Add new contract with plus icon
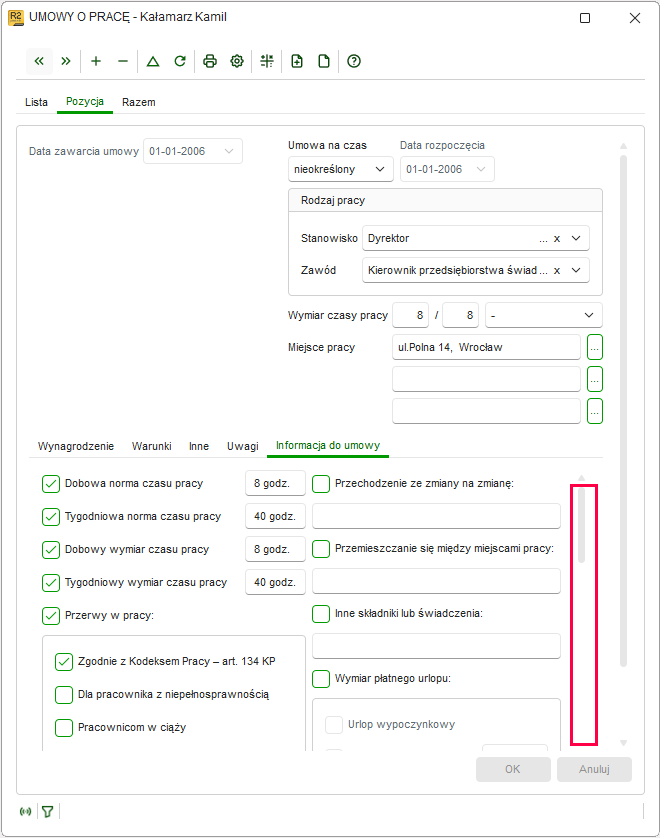This screenshot has height=838, width=660. click(x=96, y=61)
